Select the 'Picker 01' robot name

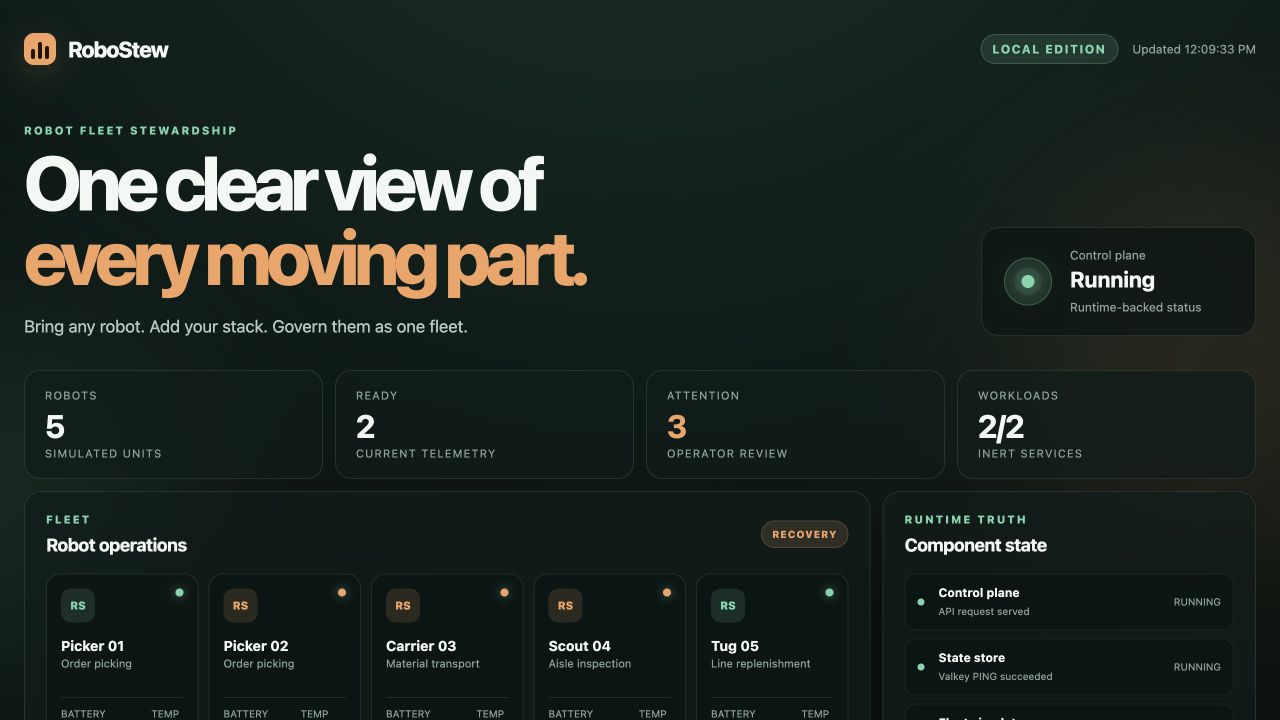coord(93,646)
